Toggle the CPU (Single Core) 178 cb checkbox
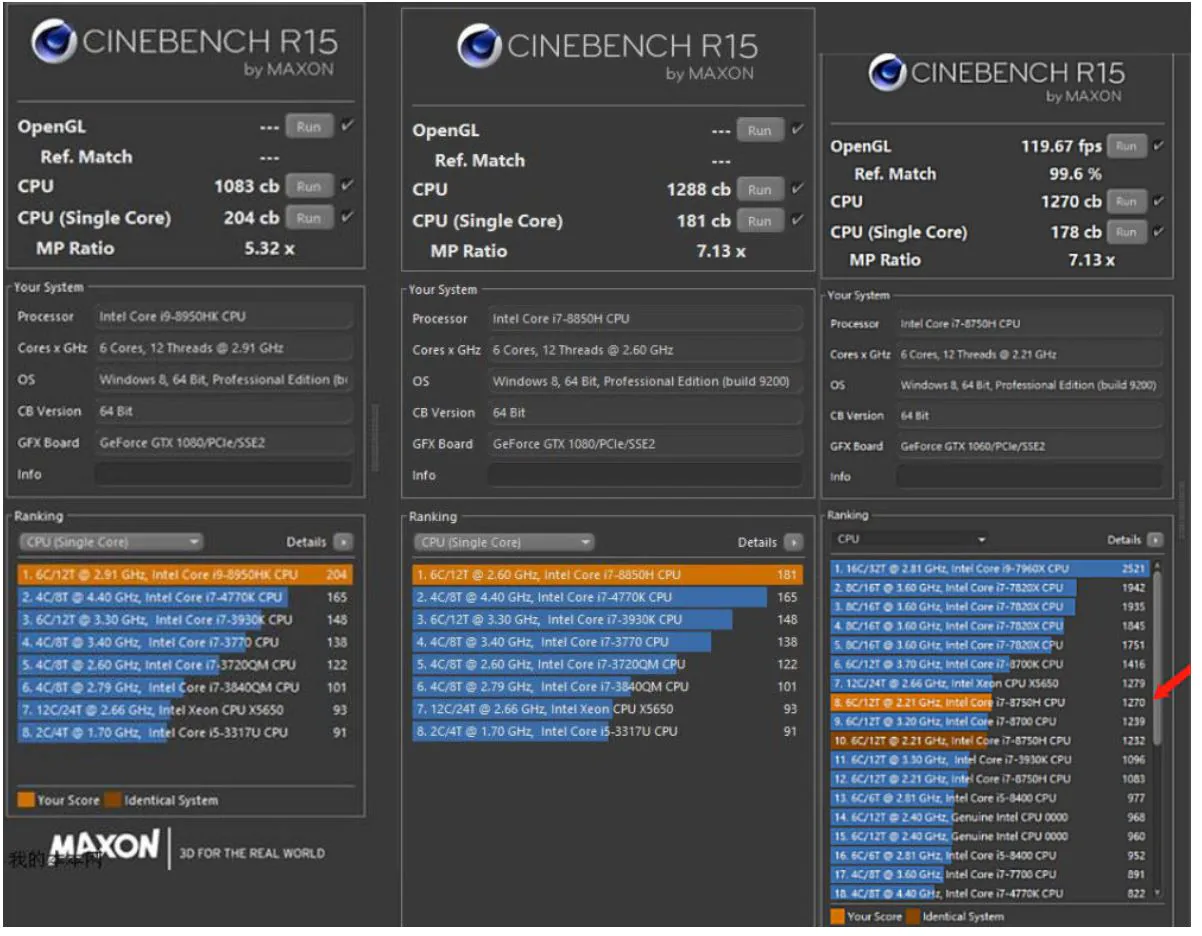 [x=1158, y=231]
